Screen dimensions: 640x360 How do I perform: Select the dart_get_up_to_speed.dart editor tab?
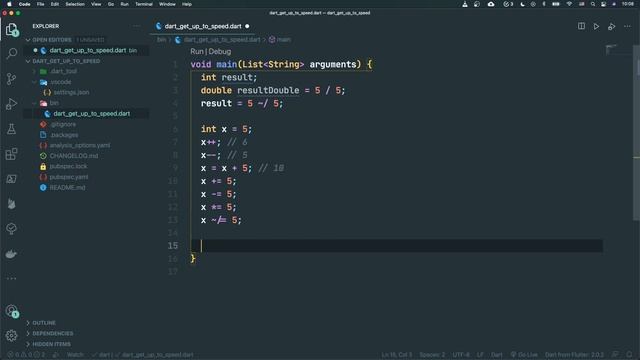pyautogui.click(x=203, y=26)
